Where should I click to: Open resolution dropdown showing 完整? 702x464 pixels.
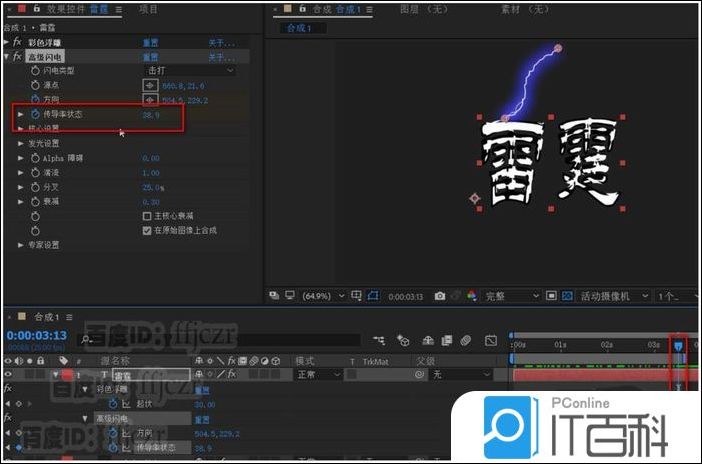coord(512,296)
